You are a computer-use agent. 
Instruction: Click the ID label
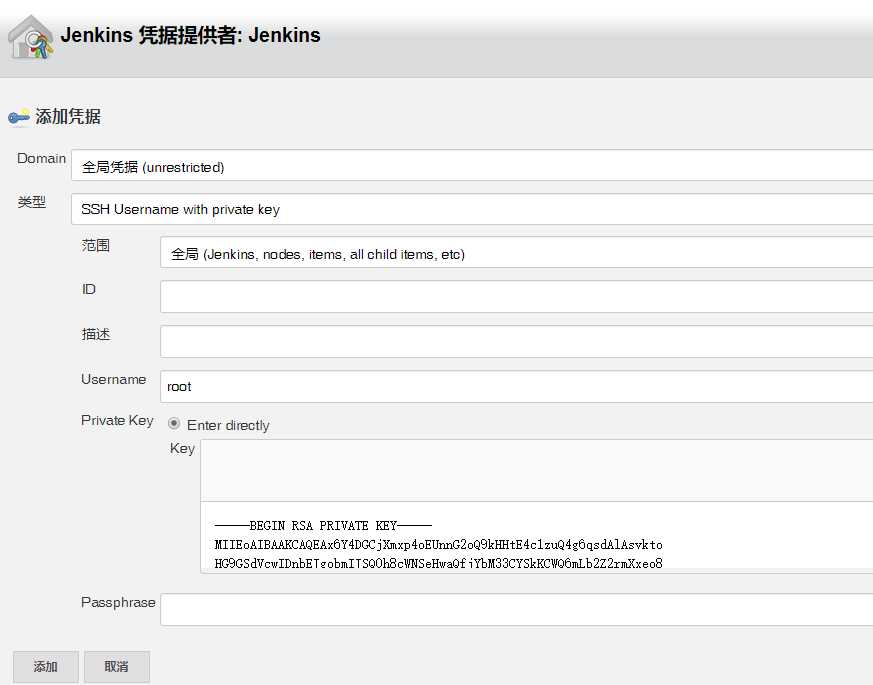(89, 289)
